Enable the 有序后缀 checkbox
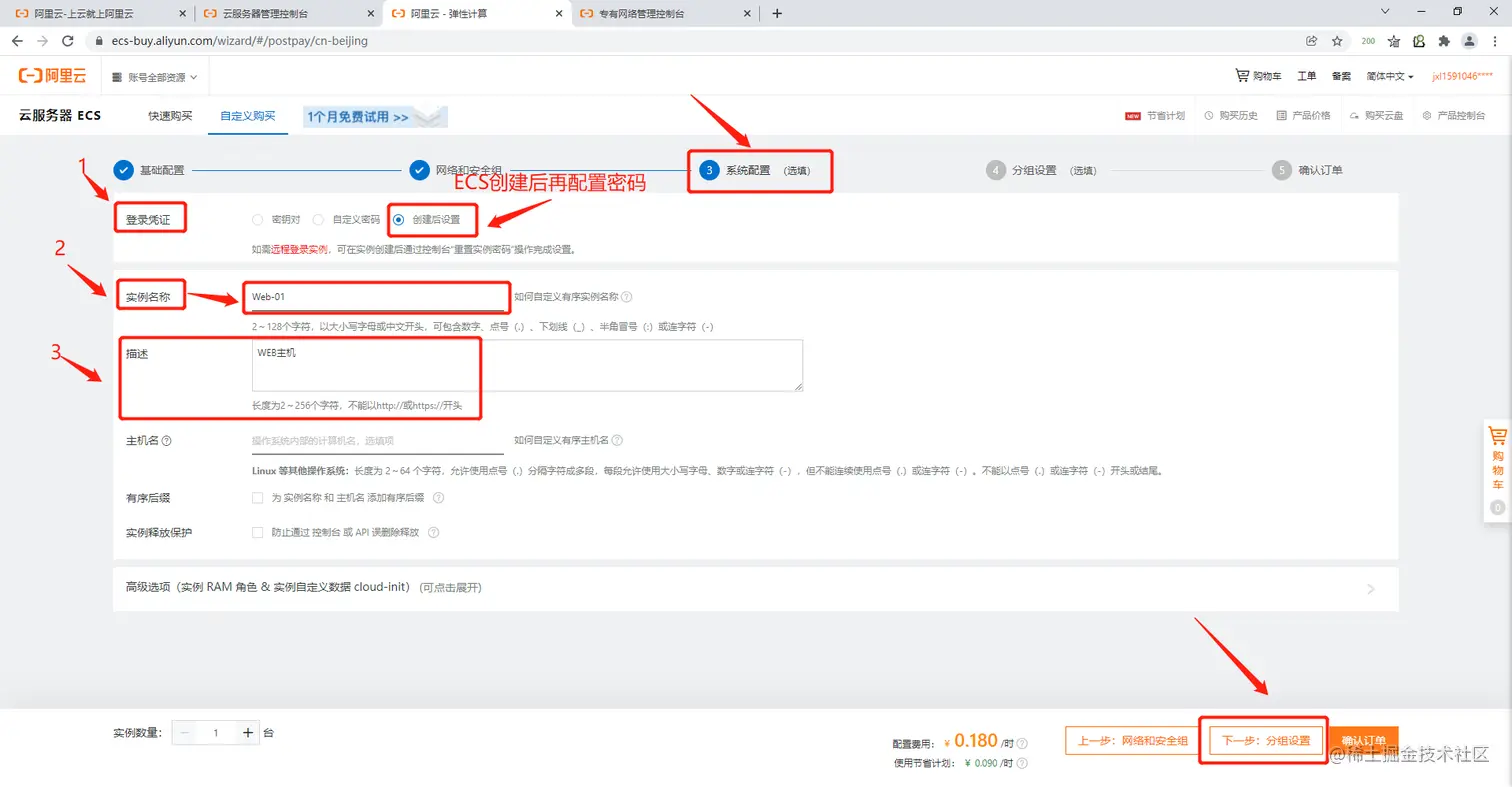This screenshot has width=1512, height=787. (x=258, y=497)
